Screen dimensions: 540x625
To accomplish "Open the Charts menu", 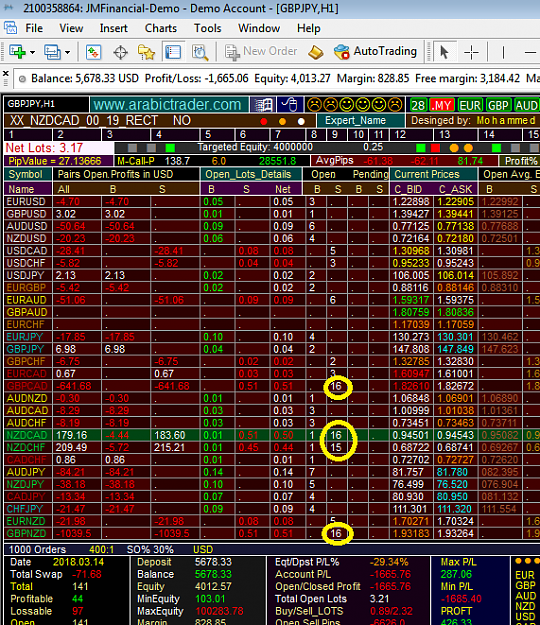I will (x=161, y=28).
